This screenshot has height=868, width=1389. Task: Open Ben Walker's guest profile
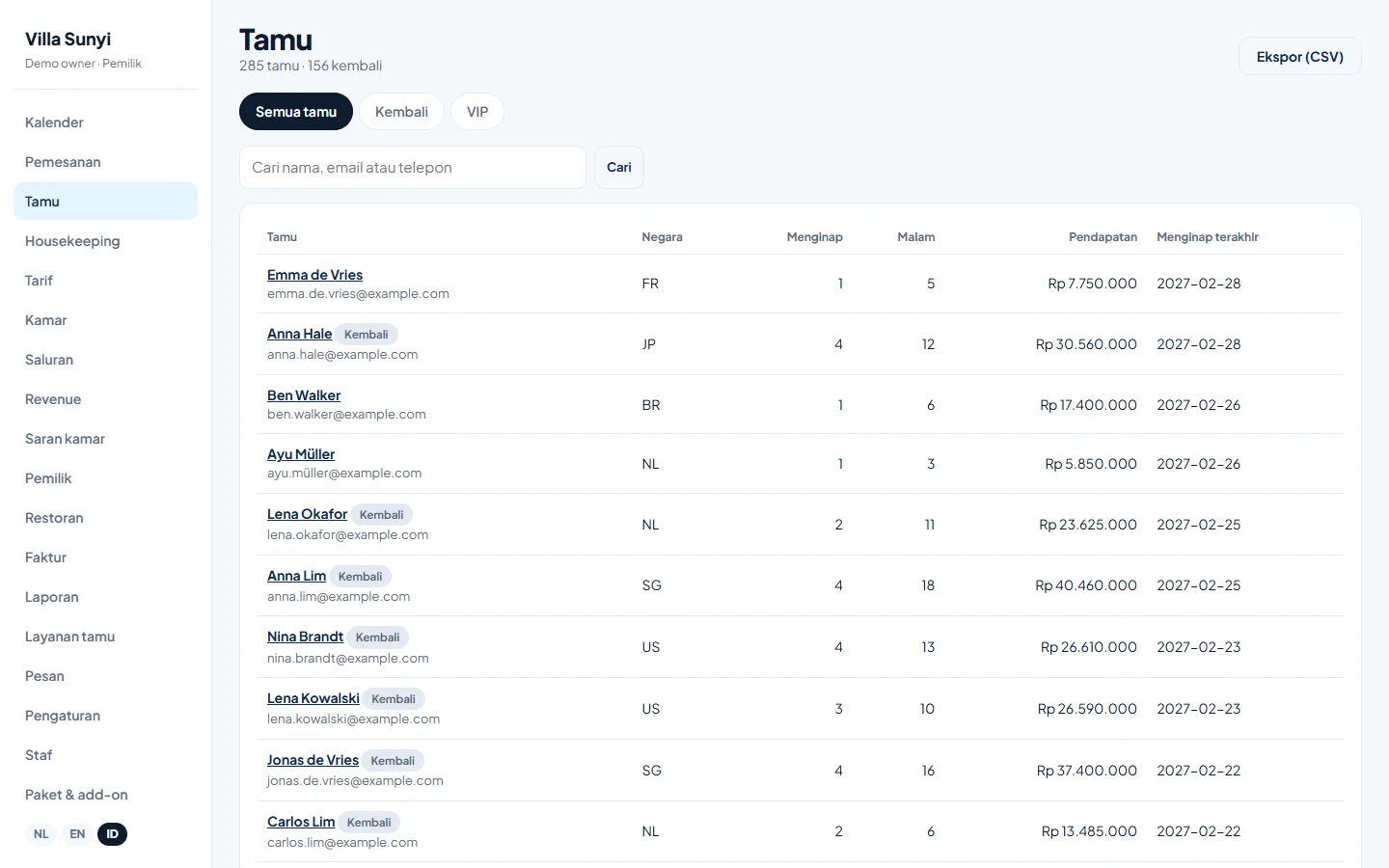304,395
